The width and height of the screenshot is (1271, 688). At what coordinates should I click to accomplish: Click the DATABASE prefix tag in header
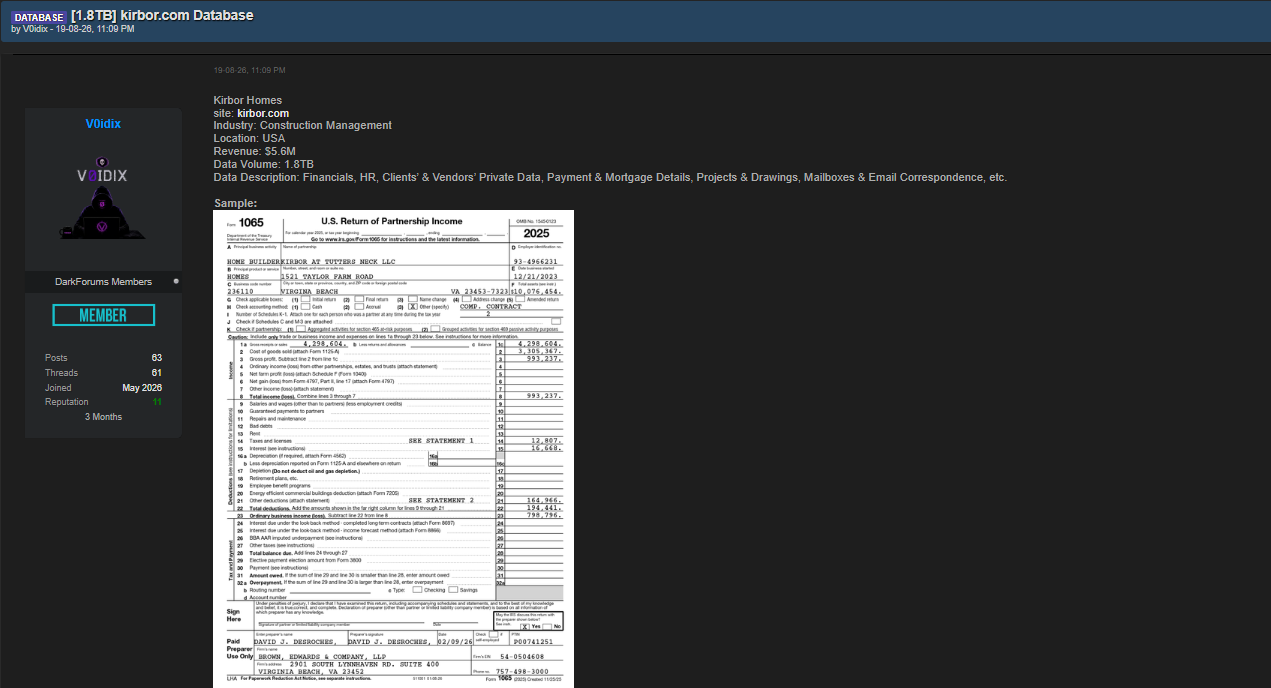pyautogui.click(x=39, y=17)
